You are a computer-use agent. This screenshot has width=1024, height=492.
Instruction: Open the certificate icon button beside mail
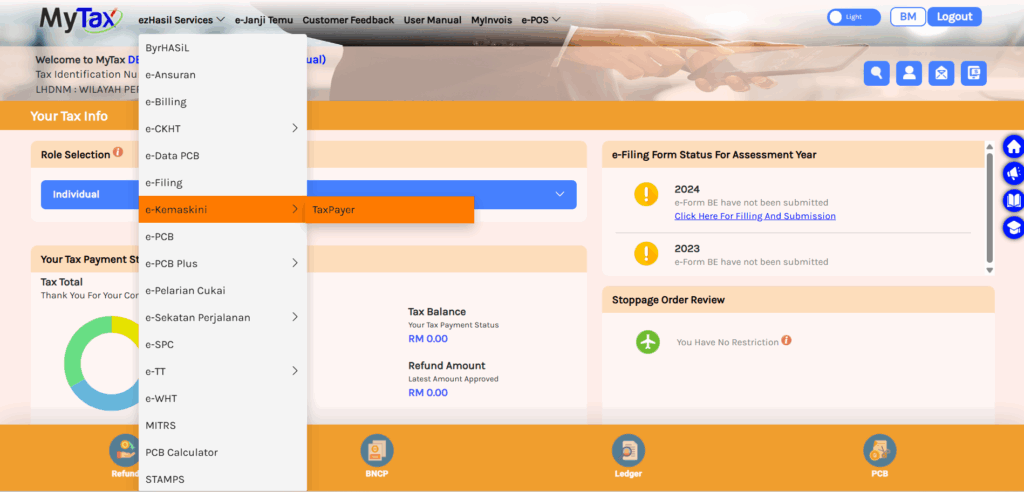pos(974,73)
